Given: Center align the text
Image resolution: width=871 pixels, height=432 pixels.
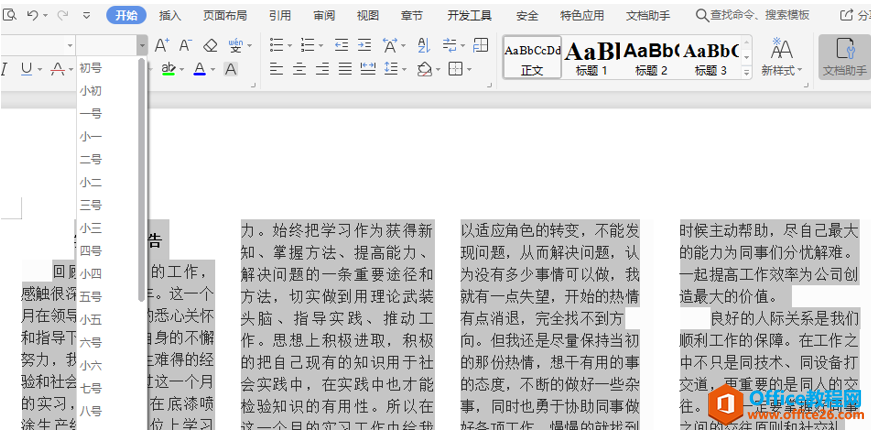Looking at the screenshot, I should pyautogui.click(x=299, y=69).
